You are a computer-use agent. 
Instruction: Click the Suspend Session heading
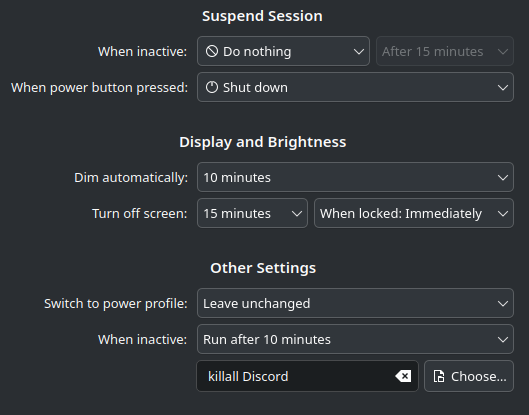point(262,16)
